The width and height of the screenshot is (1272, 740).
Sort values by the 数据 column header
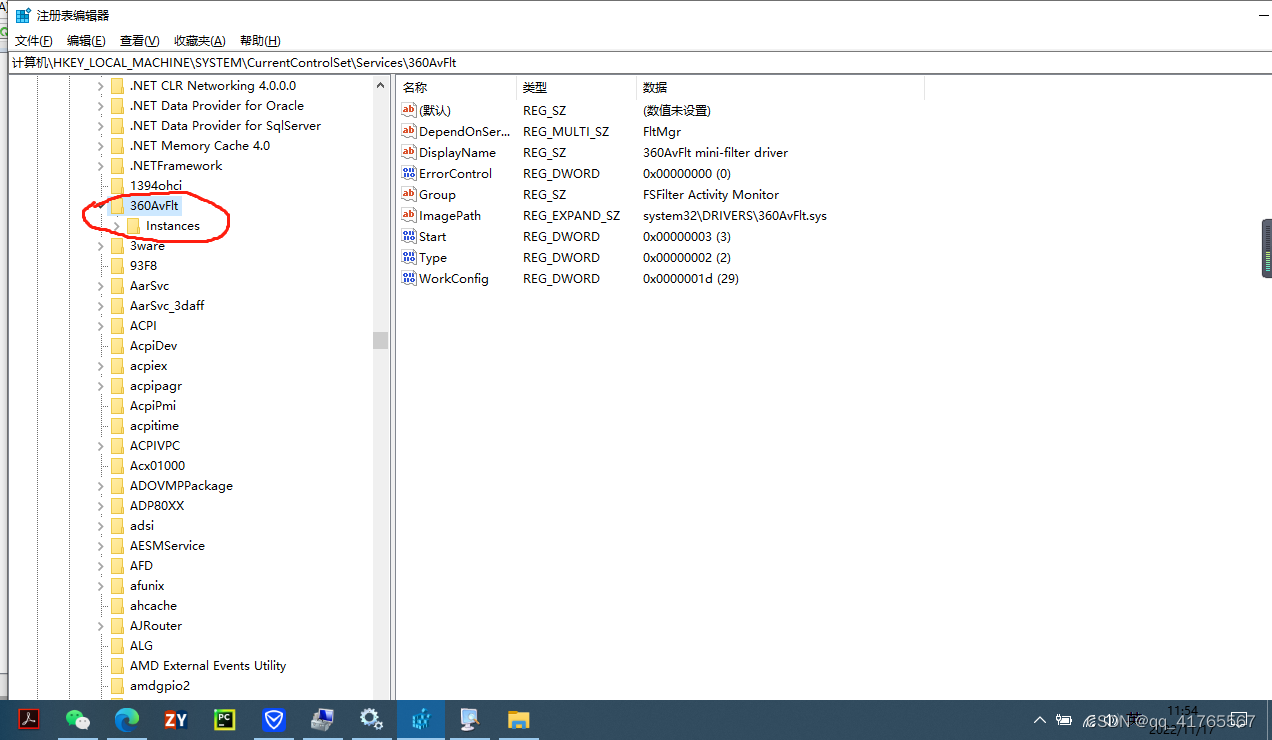pyautogui.click(x=780, y=88)
